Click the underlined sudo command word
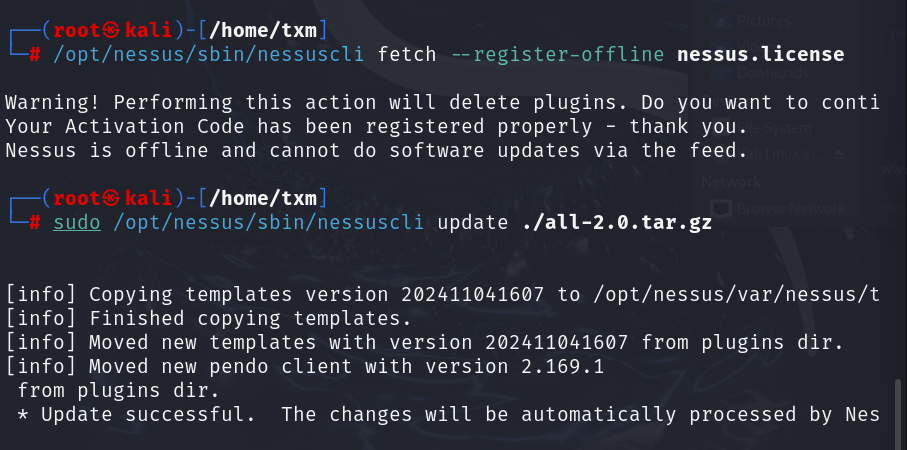This screenshot has height=450, width=907. coord(77,223)
